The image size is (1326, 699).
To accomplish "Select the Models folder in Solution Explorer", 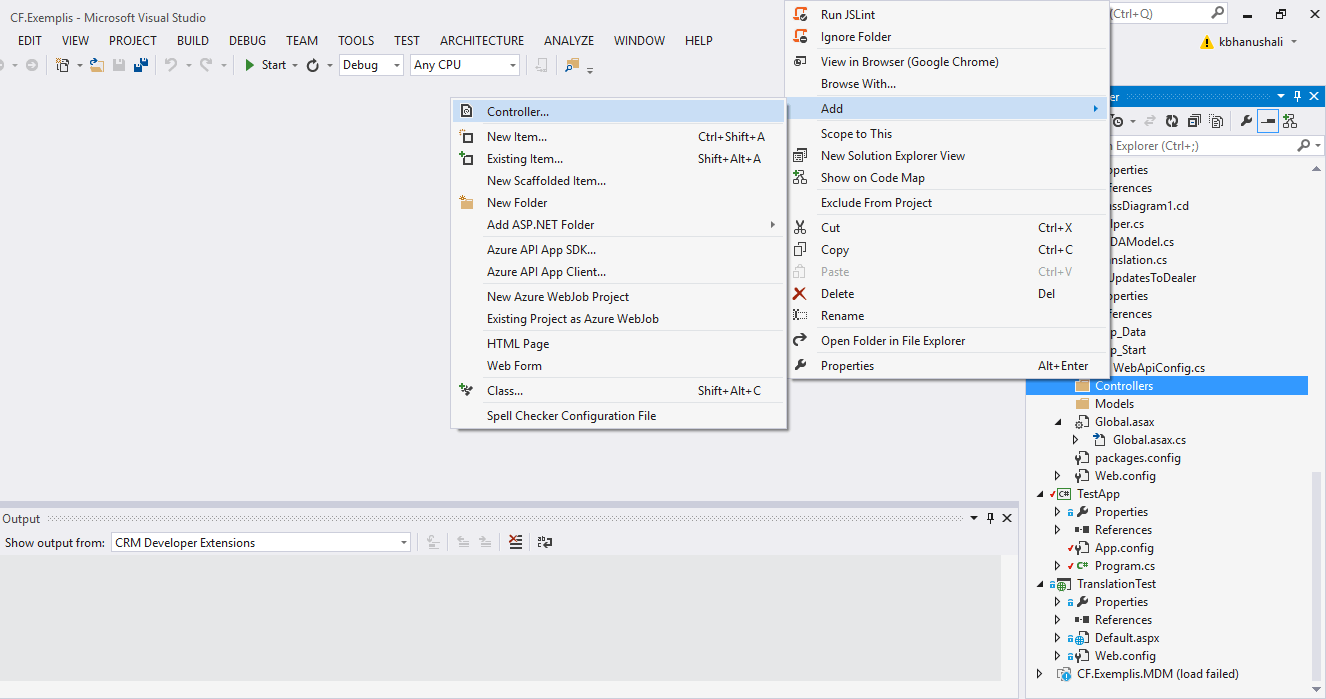I will click(1114, 404).
